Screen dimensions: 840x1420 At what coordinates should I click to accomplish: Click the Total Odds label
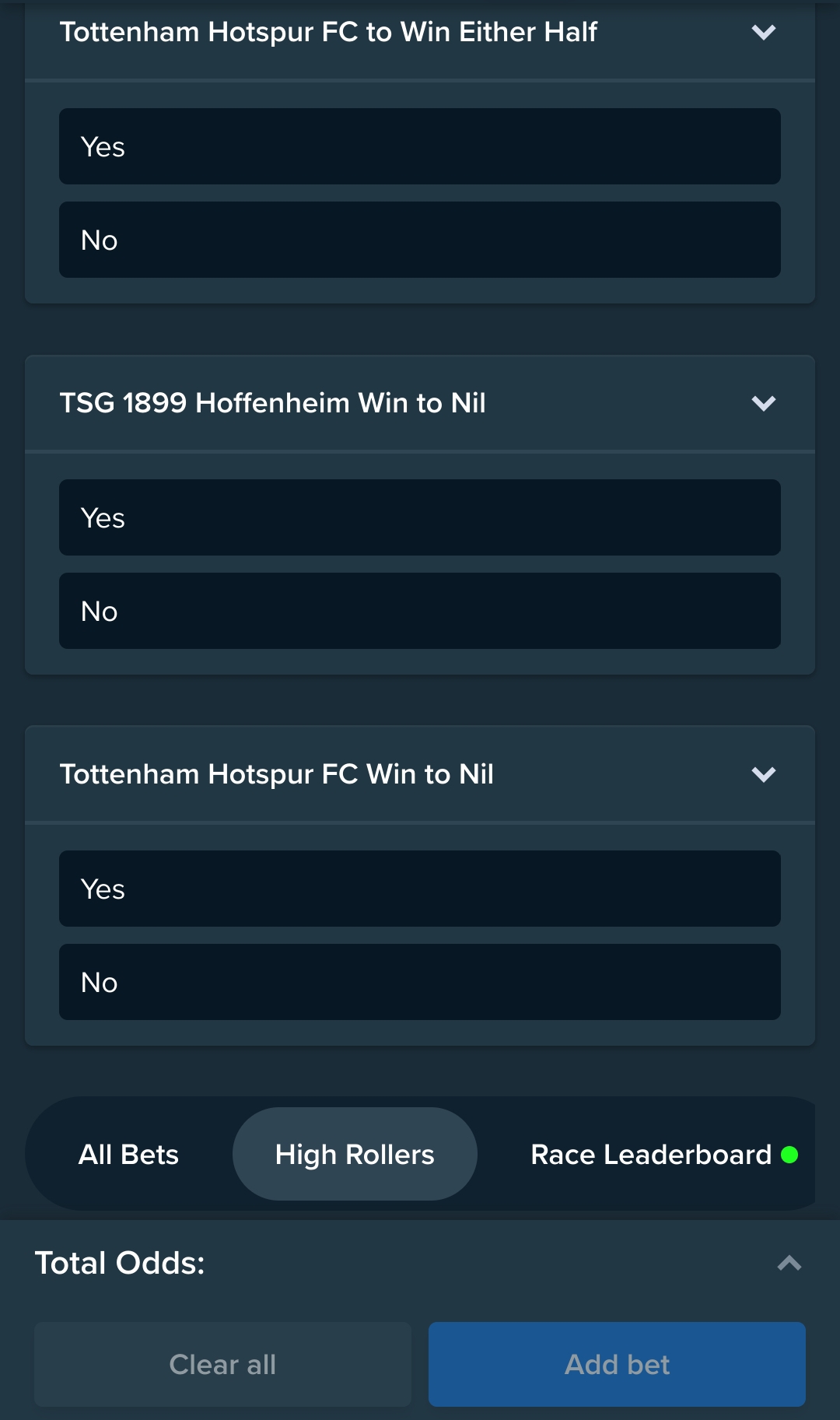(x=120, y=1263)
